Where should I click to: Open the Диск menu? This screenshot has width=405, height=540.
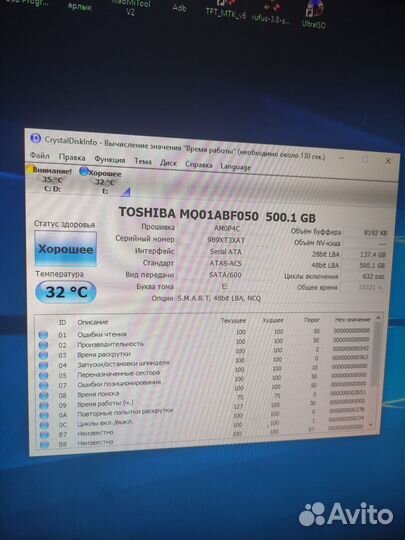(168, 163)
